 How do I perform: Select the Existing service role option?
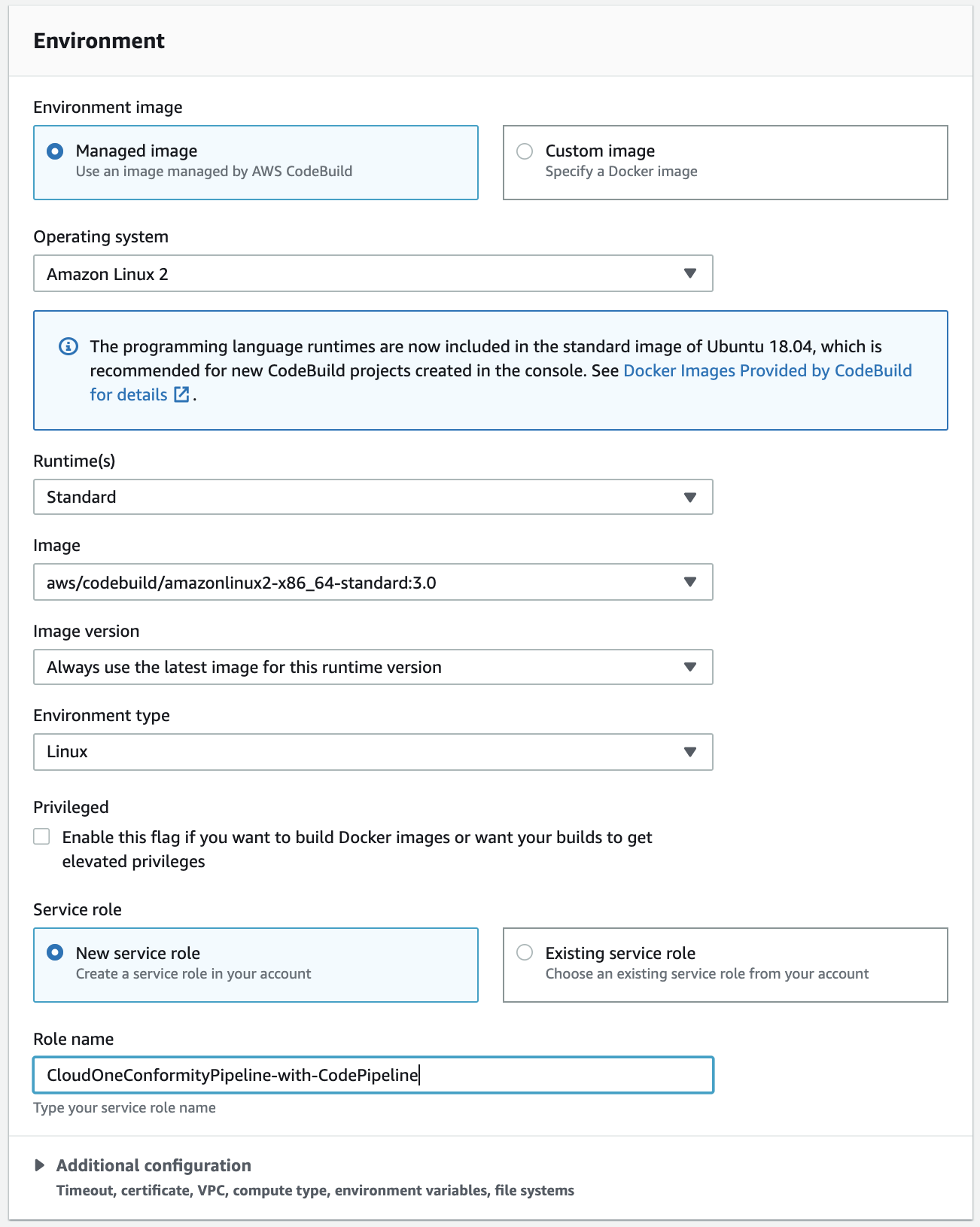[525, 953]
